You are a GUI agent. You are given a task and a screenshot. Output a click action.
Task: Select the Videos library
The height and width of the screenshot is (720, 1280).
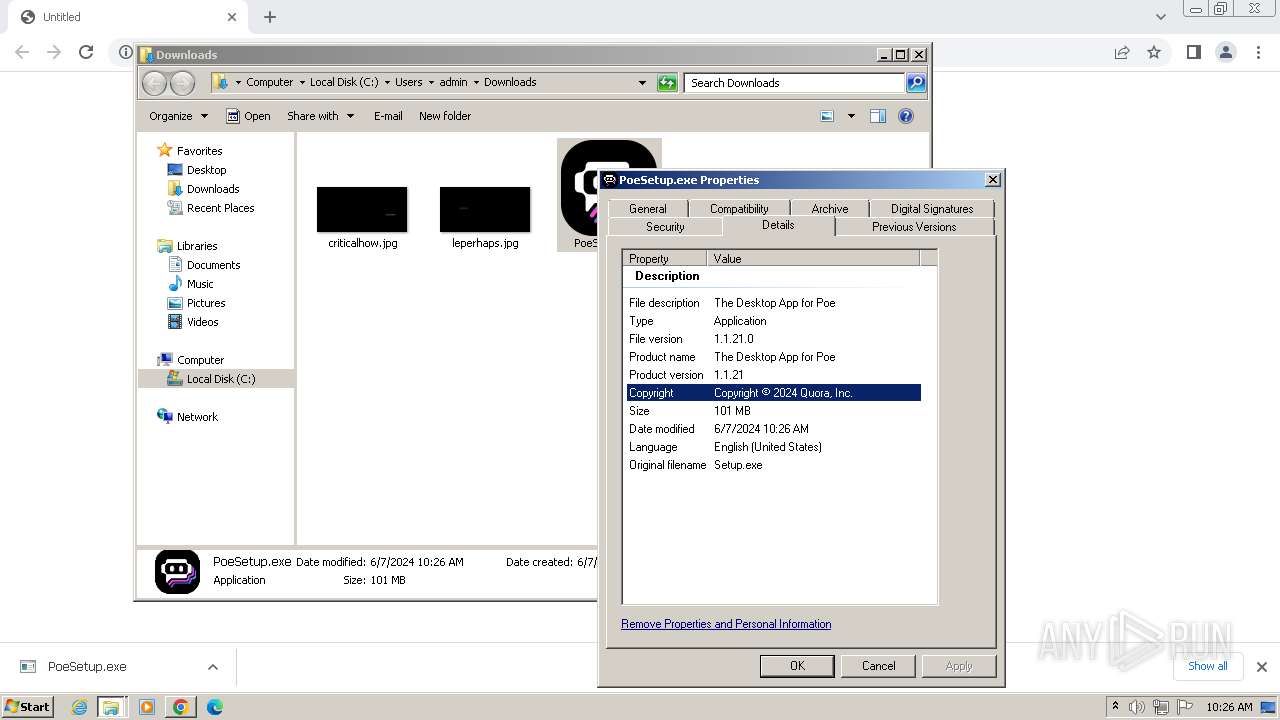(x=202, y=322)
